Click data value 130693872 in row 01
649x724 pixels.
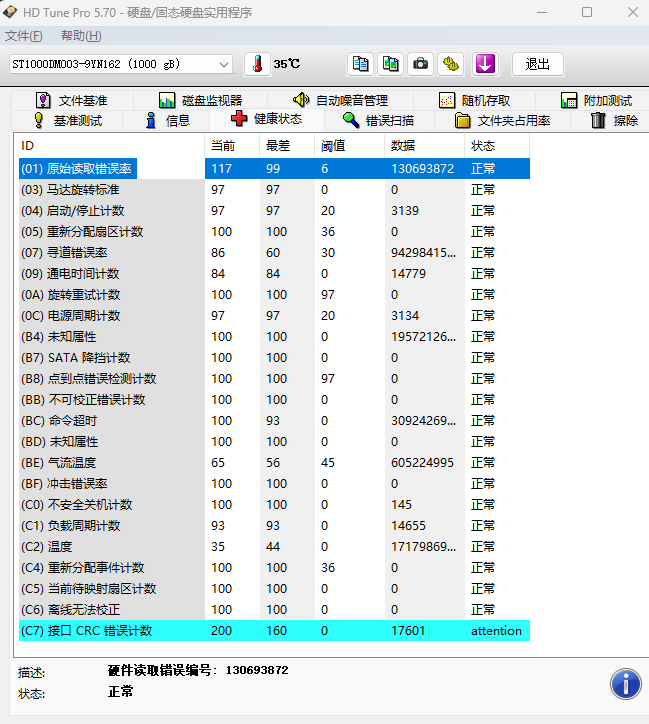[422, 169]
